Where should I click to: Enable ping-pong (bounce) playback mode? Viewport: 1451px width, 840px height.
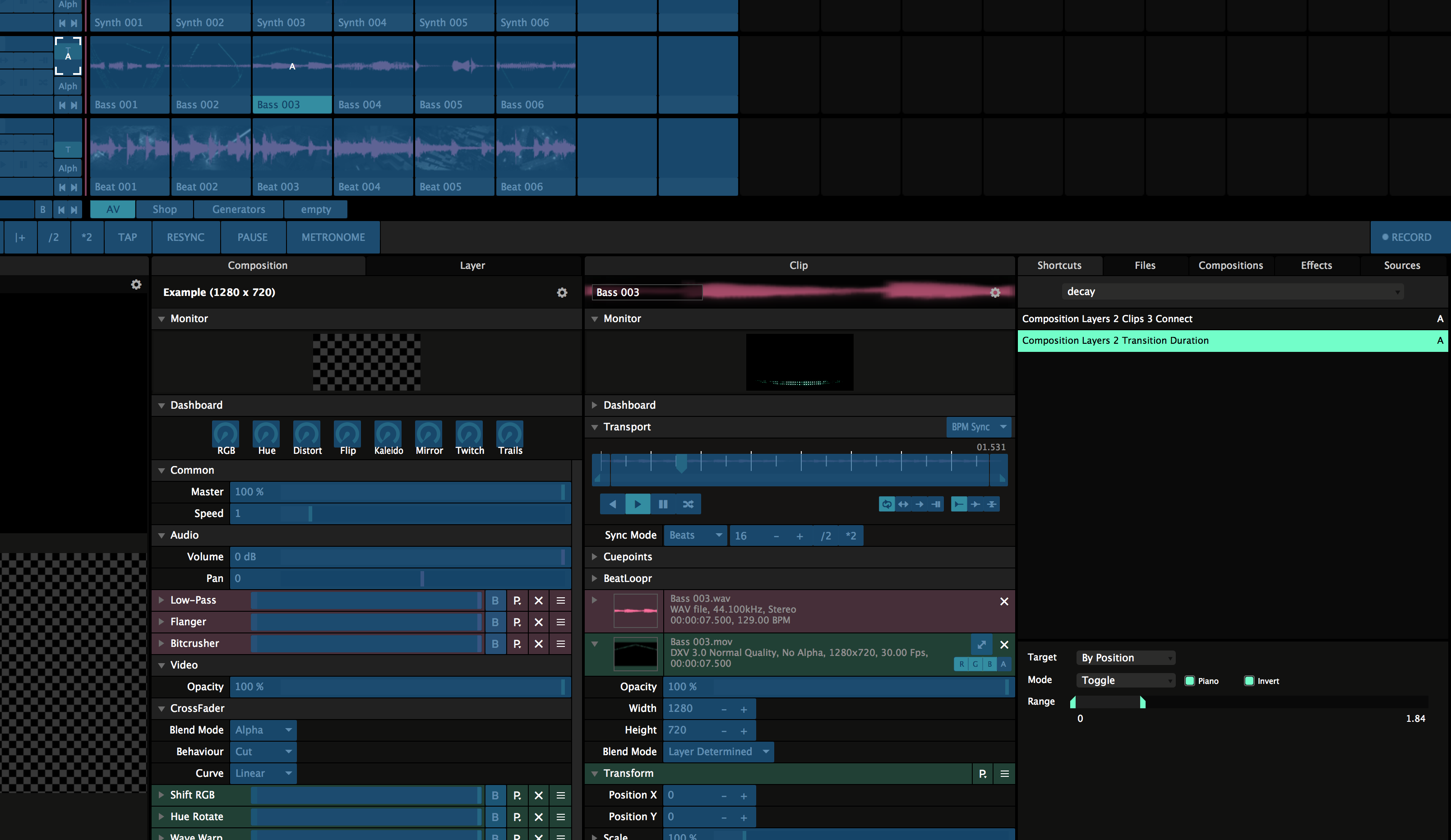(903, 504)
